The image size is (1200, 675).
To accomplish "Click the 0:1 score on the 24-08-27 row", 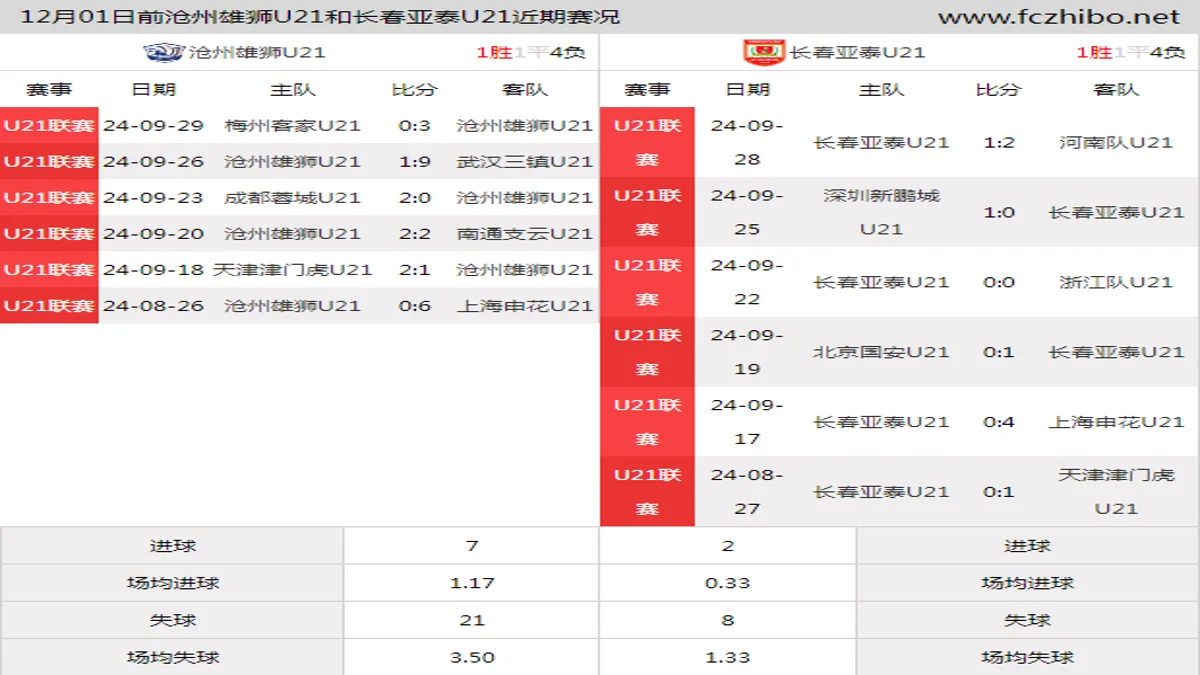I will pos(999,491).
